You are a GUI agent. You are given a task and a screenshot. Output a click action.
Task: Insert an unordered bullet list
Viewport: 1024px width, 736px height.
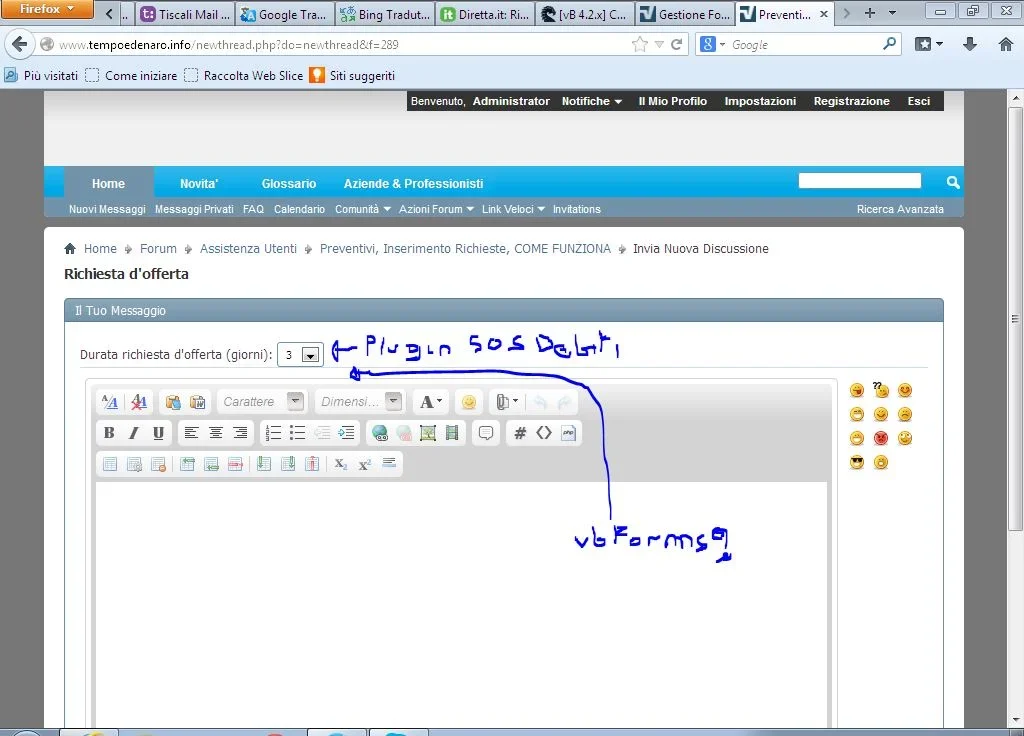tap(298, 432)
